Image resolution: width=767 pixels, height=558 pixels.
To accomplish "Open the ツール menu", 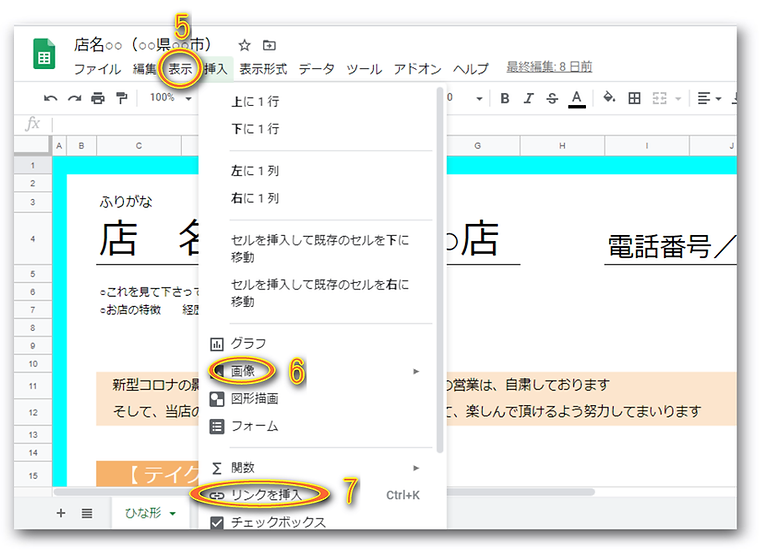I will click(x=364, y=69).
